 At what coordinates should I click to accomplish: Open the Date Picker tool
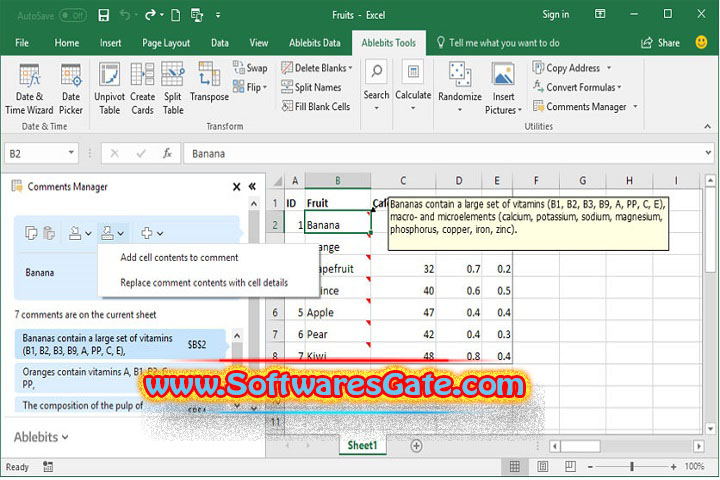tap(71, 89)
